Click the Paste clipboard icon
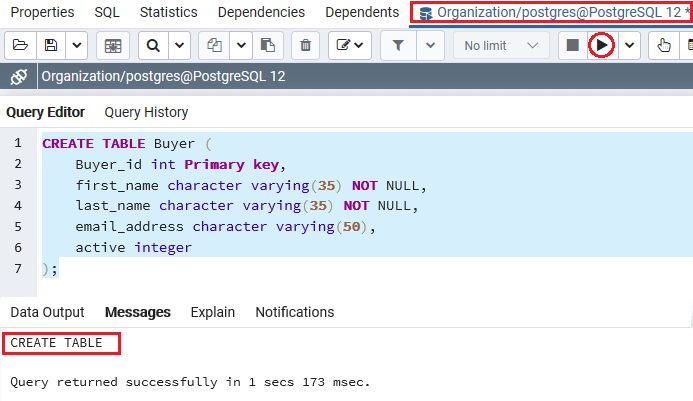The height and width of the screenshot is (401, 693). [267, 46]
